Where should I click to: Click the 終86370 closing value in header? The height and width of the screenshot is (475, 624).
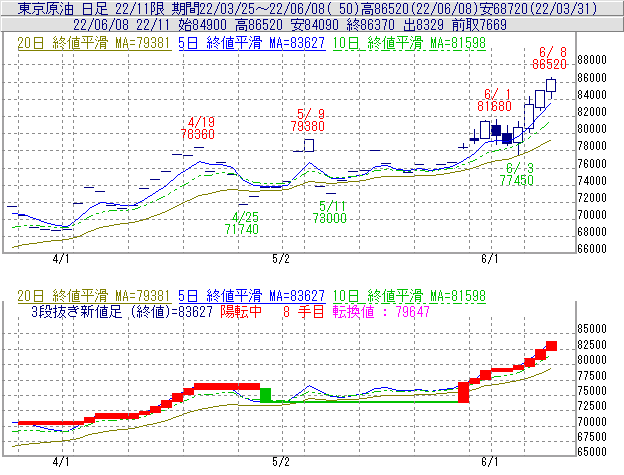370,25
